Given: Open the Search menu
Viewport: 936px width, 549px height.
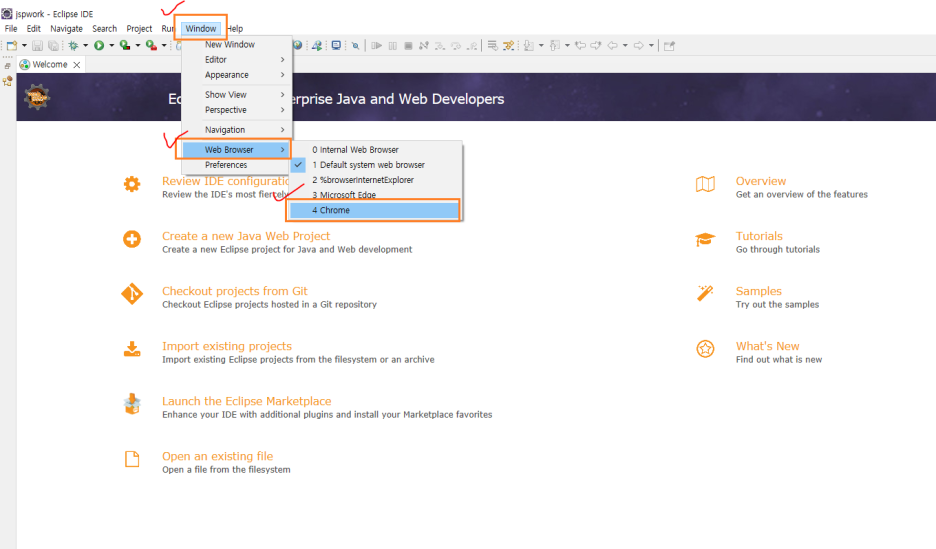Looking at the screenshot, I should [x=104, y=29].
